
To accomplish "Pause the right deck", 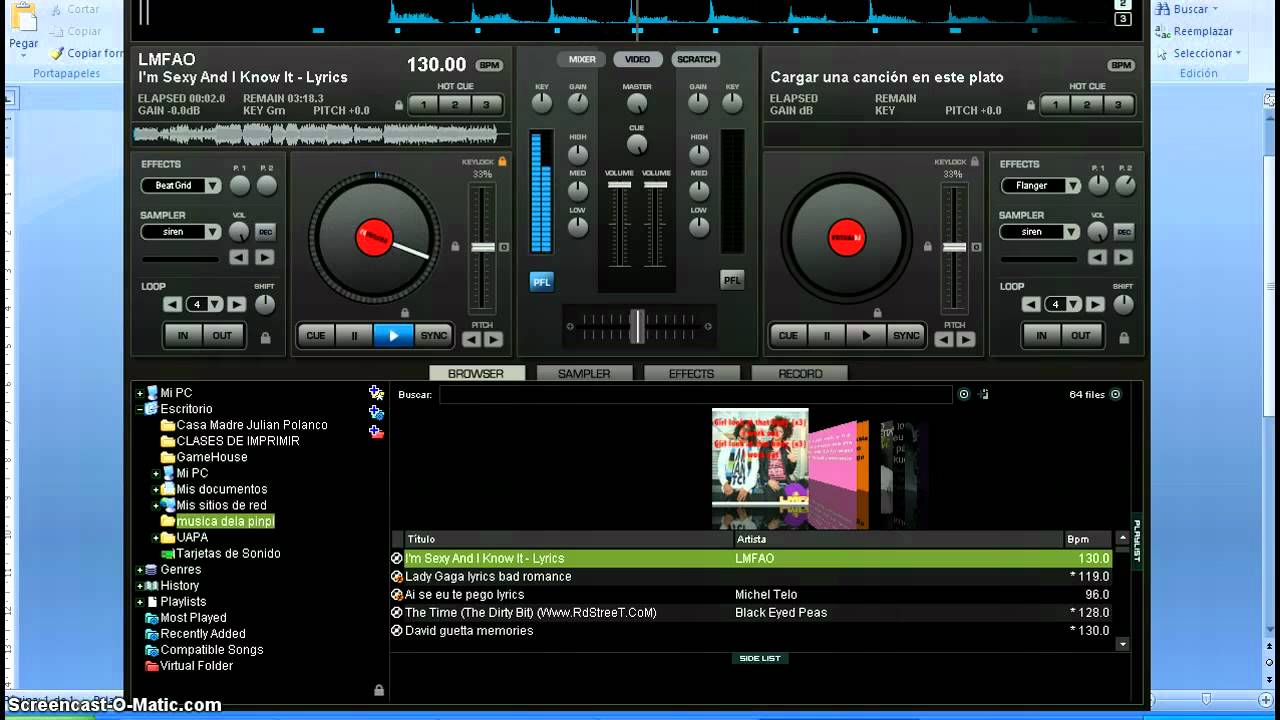I will (x=827, y=336).
